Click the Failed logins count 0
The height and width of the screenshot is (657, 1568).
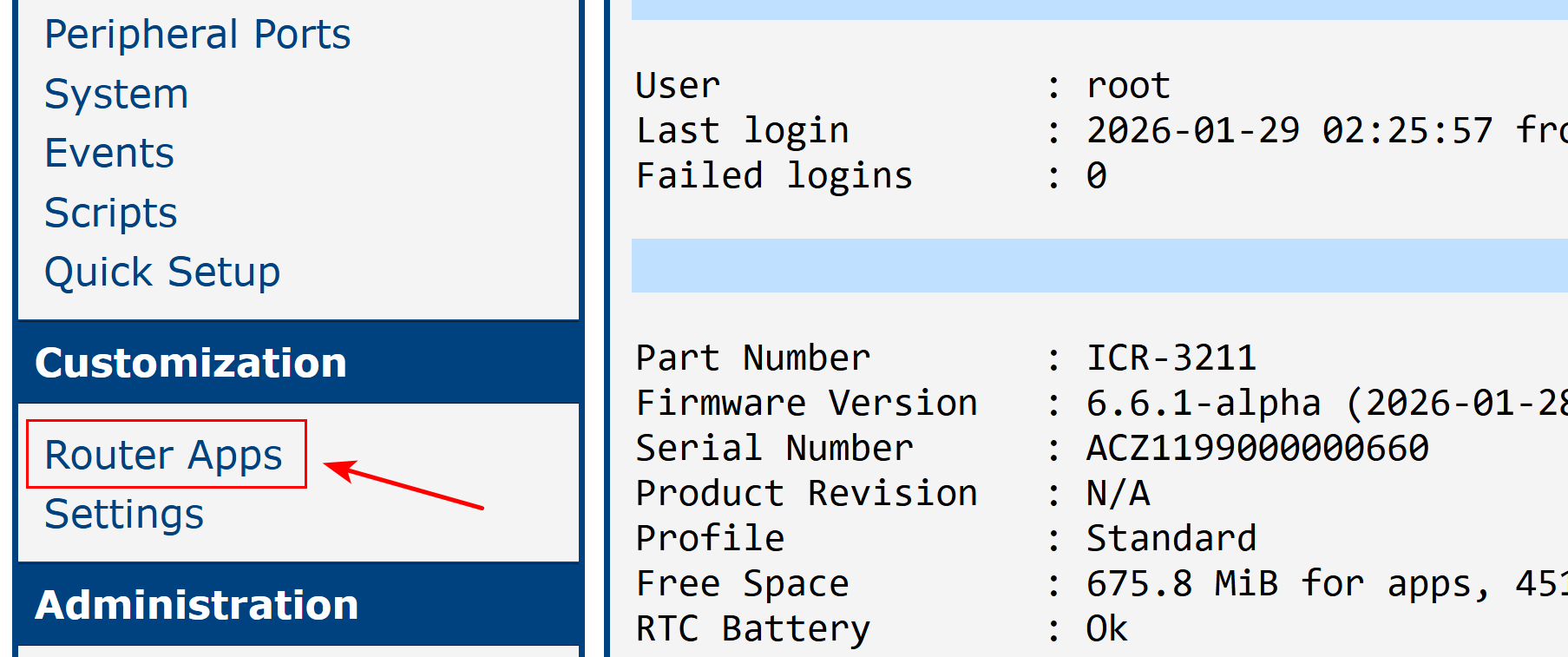pyautogui.click(x=1097, y=176)
